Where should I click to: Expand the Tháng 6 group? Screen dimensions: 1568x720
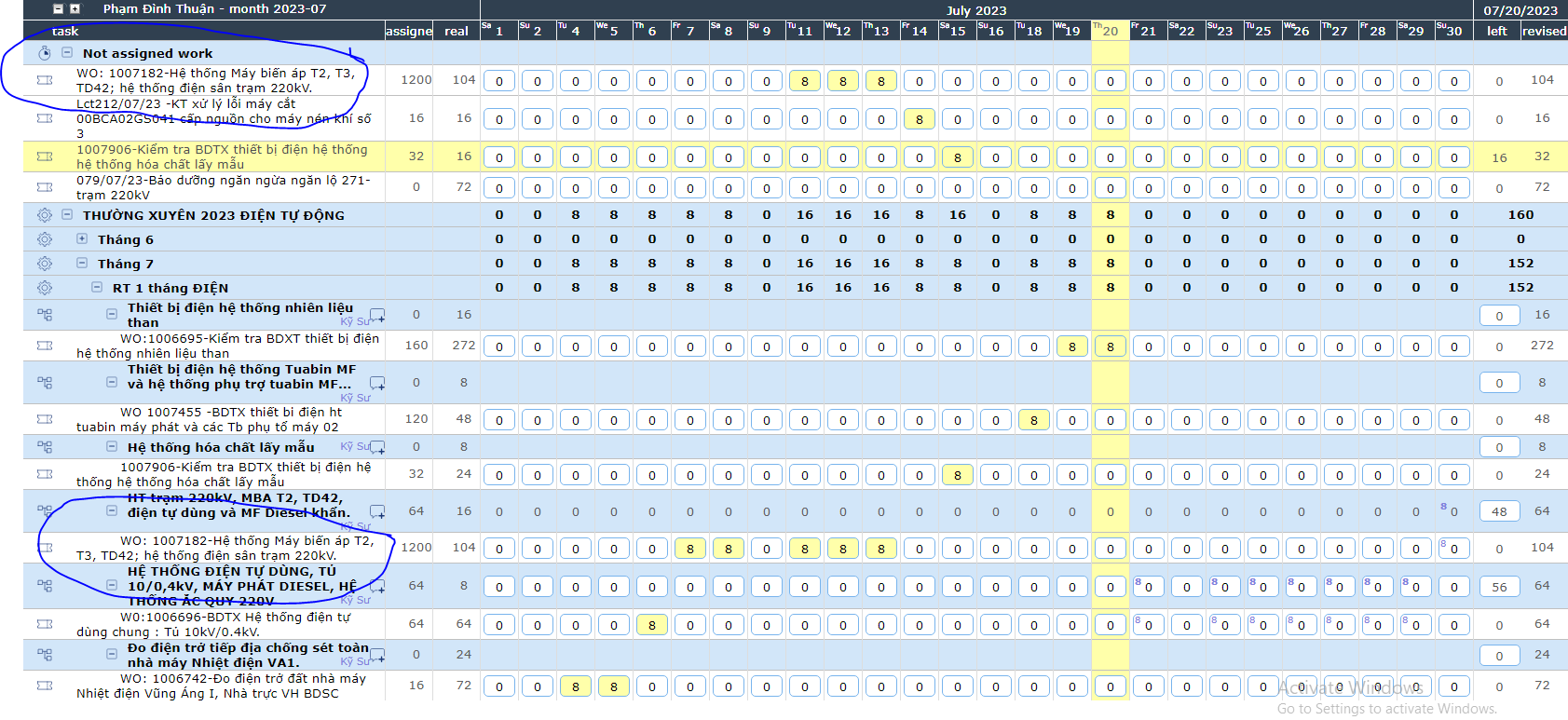(x=82, y=239)
